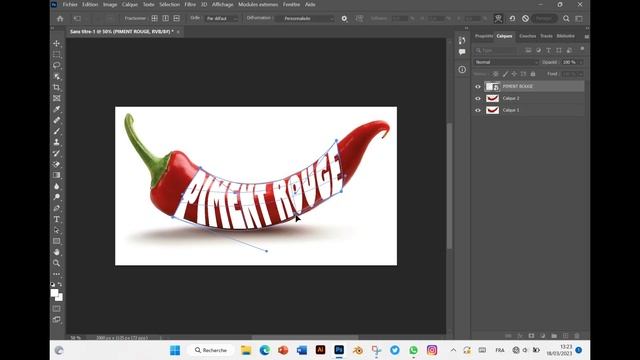
Task: Open the Affichage menu
Action: click(222, 4)
